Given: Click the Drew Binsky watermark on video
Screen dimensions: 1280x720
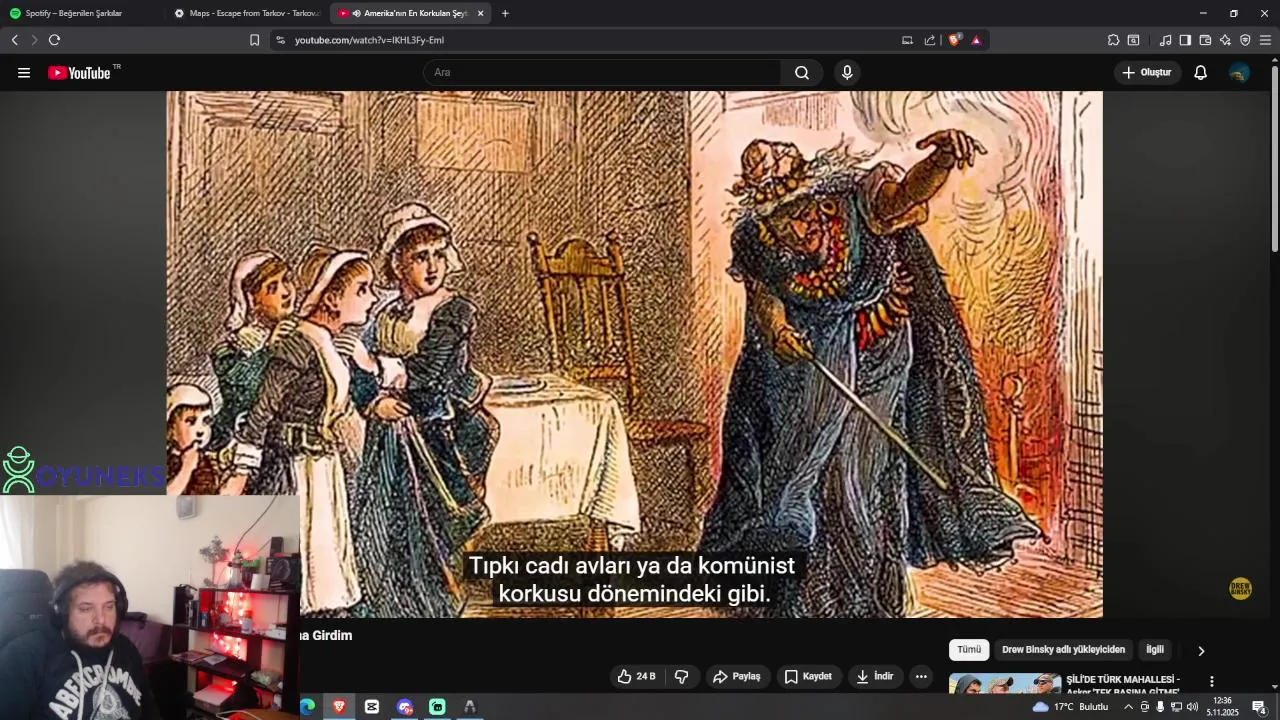Looking at the screenshot, I should point(1240,588).
